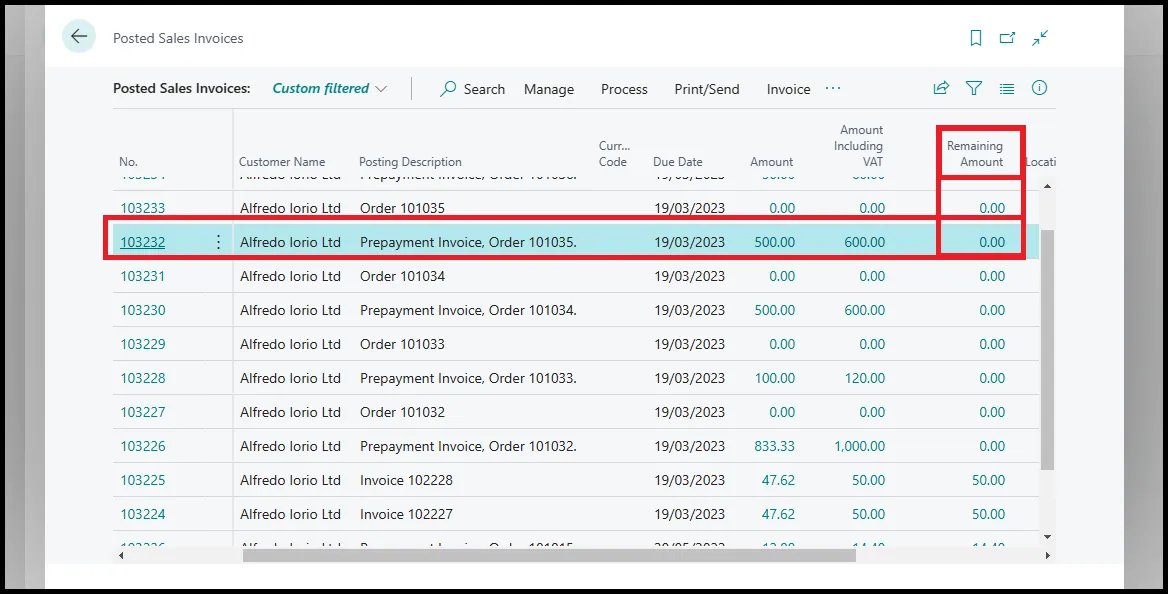The width and height of the screenshot is (1168, 594).
Task: Open the Manage menu
Action: (x=549, y=89)
